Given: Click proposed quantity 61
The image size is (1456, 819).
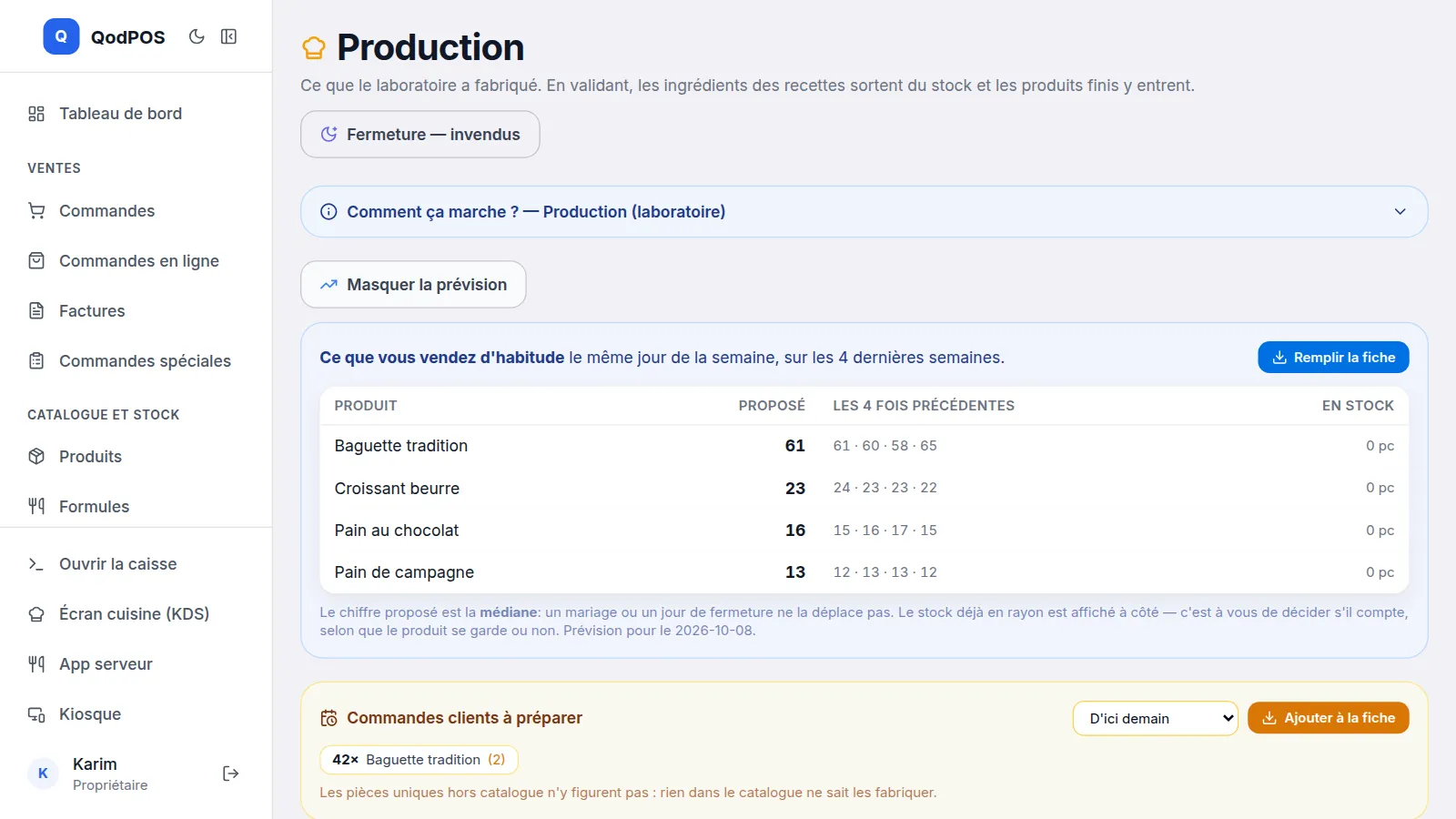Looking at the screenshot, I should [795, 446].
